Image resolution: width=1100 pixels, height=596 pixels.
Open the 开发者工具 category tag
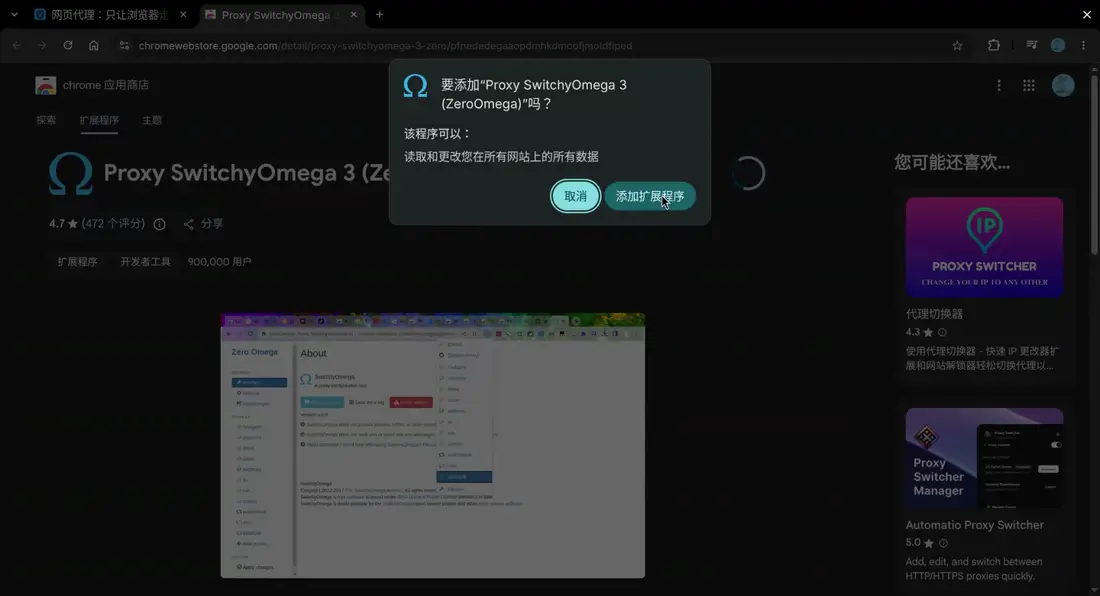pyautogui.click(x=145, y=262)
